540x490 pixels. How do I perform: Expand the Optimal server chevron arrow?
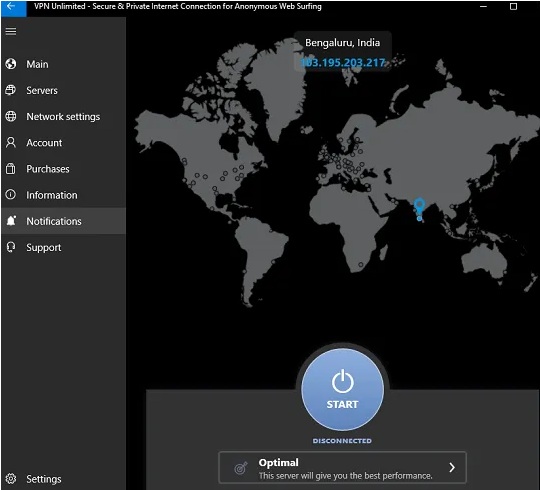tap(452, 467)
